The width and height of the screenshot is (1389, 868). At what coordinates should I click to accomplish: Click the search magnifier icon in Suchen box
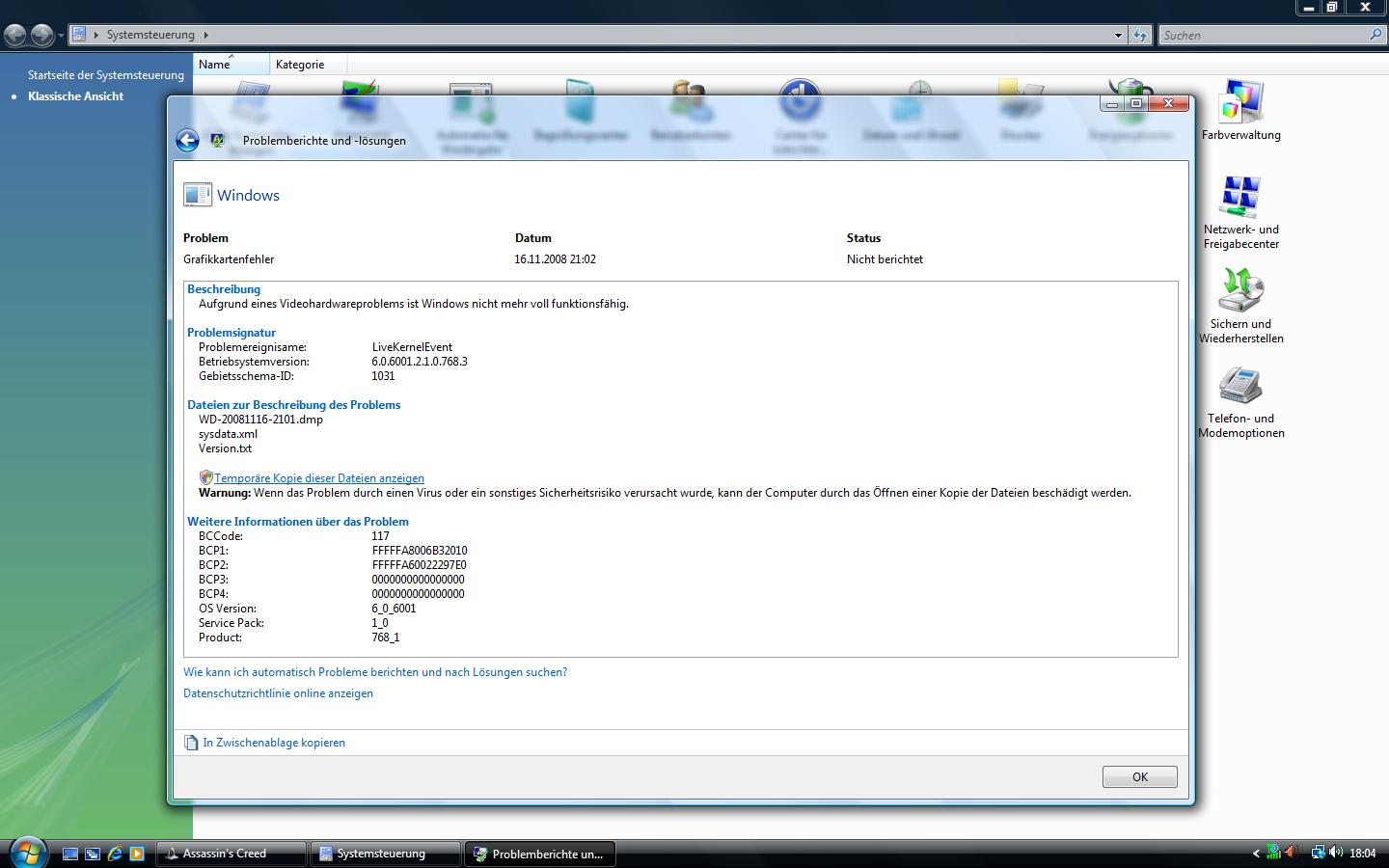coord(1375,35)
